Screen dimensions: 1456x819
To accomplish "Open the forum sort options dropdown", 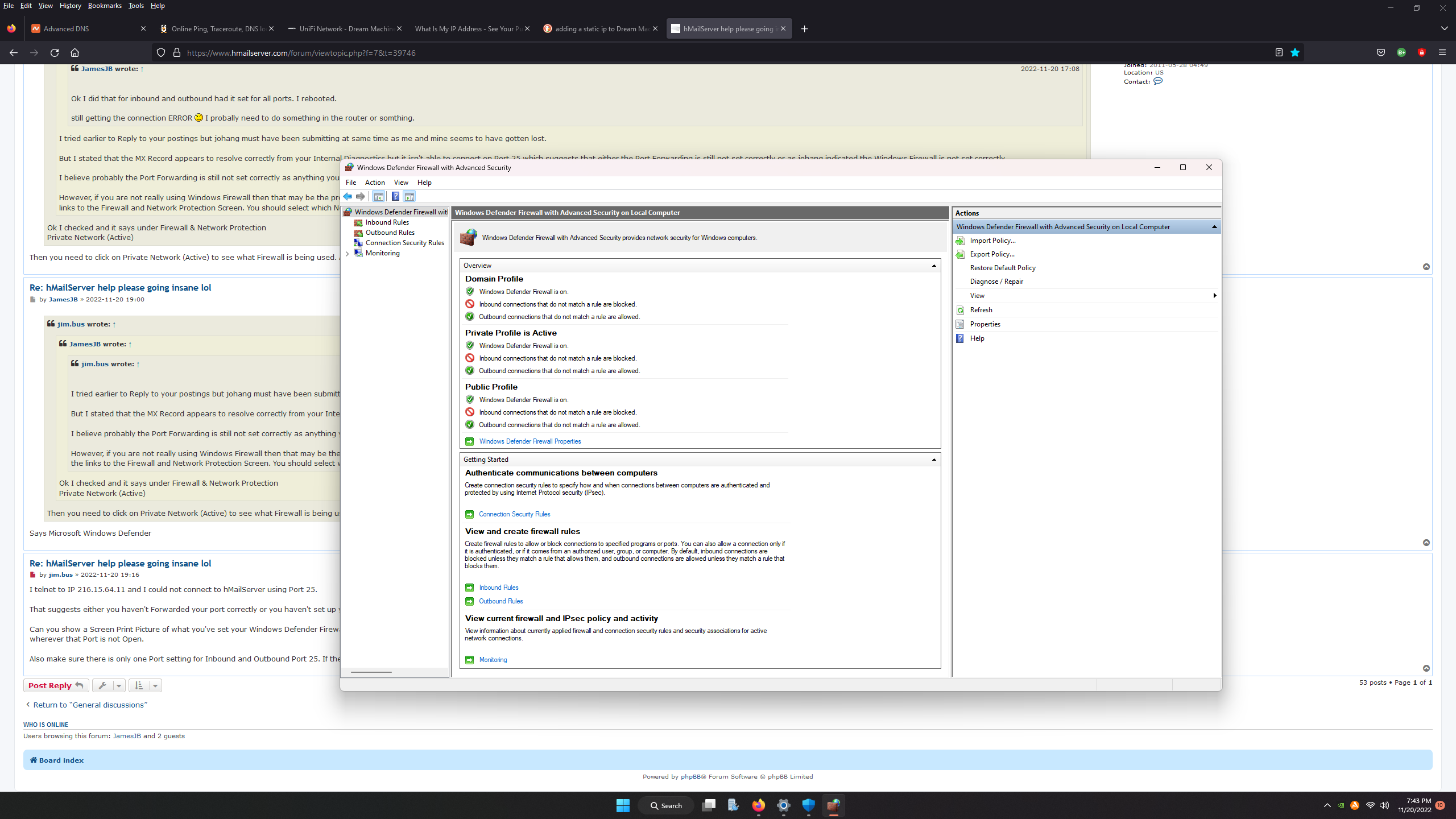I will click(145, 686).
